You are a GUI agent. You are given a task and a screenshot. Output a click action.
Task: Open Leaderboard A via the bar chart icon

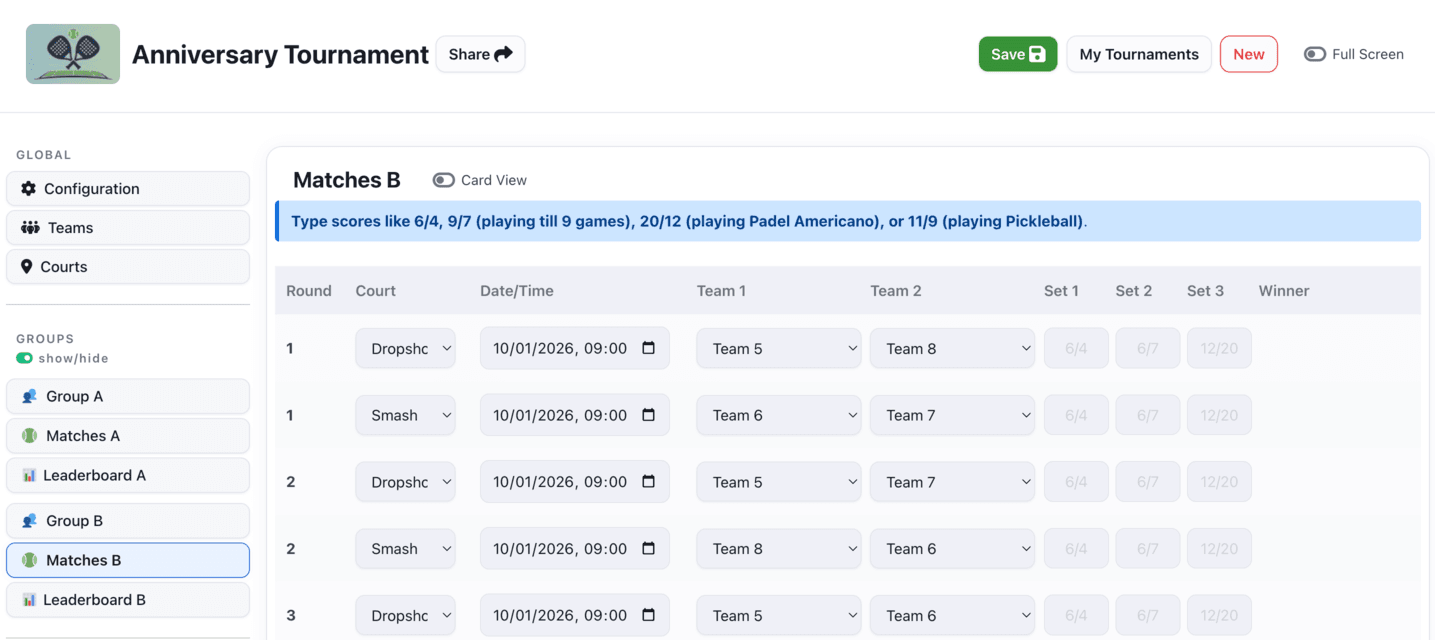click(x=29, y=475)
